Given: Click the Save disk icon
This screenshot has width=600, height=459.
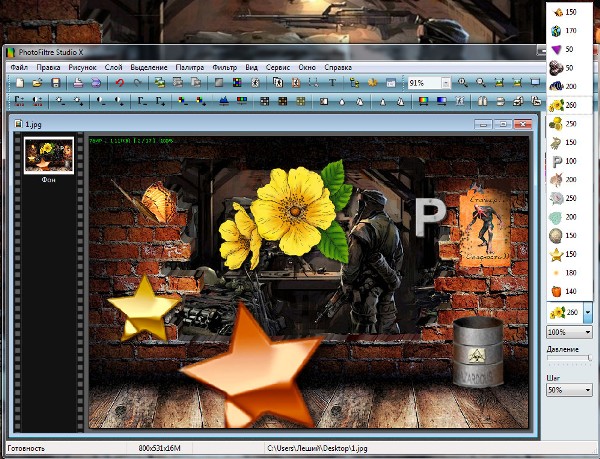Looking at the screenshot, I should tap(55, 82).
